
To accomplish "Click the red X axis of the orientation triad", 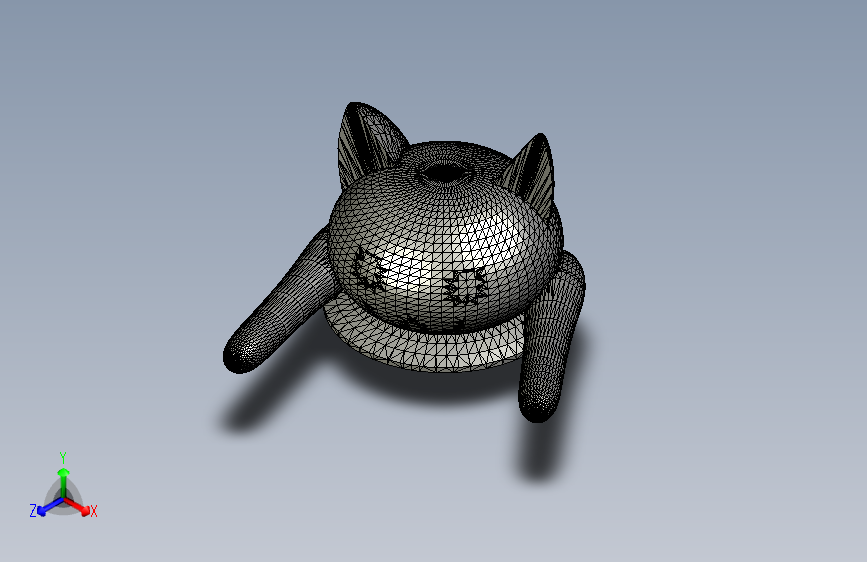I will click(x=78, y=507).
